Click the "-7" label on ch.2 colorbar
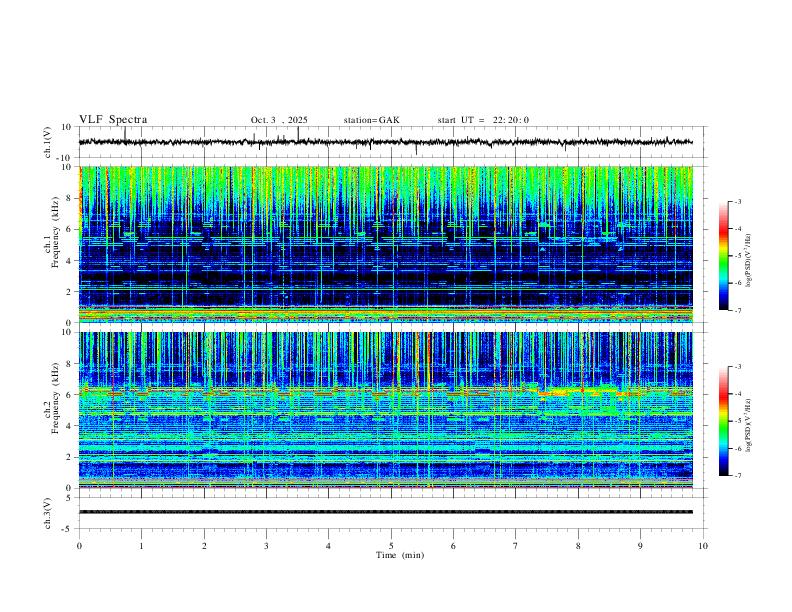This screenshot has width=792, height=612. point(737,475)
